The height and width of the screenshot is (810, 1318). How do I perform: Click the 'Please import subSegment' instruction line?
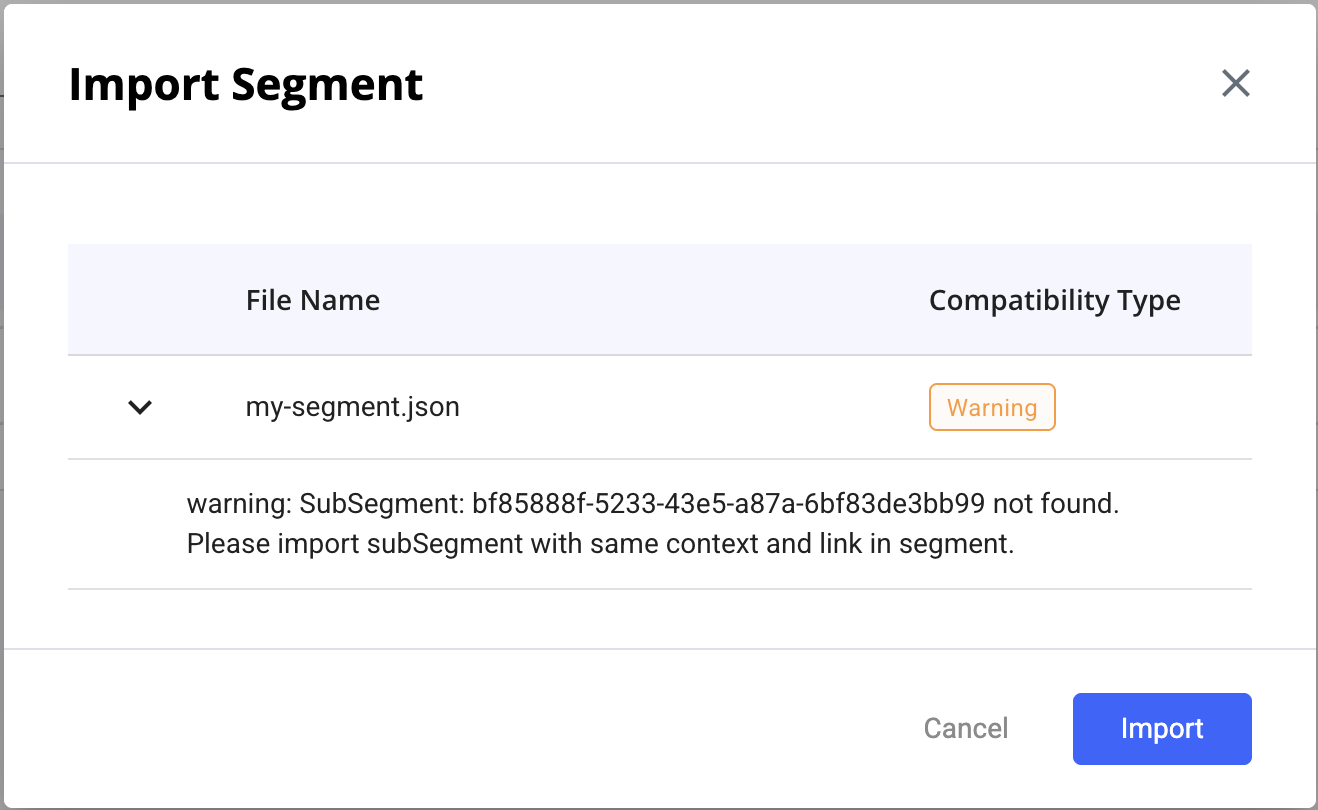(x=600, y=547)
